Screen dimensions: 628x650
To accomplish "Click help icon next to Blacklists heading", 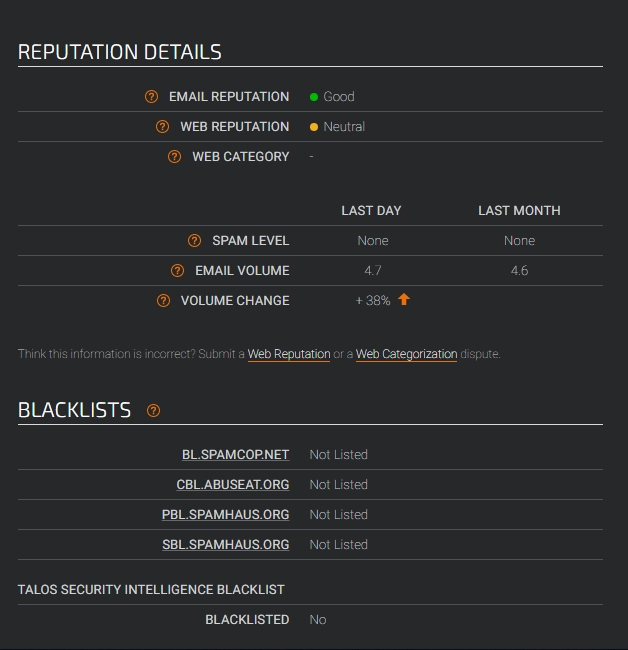I will (x=153, y=410).
